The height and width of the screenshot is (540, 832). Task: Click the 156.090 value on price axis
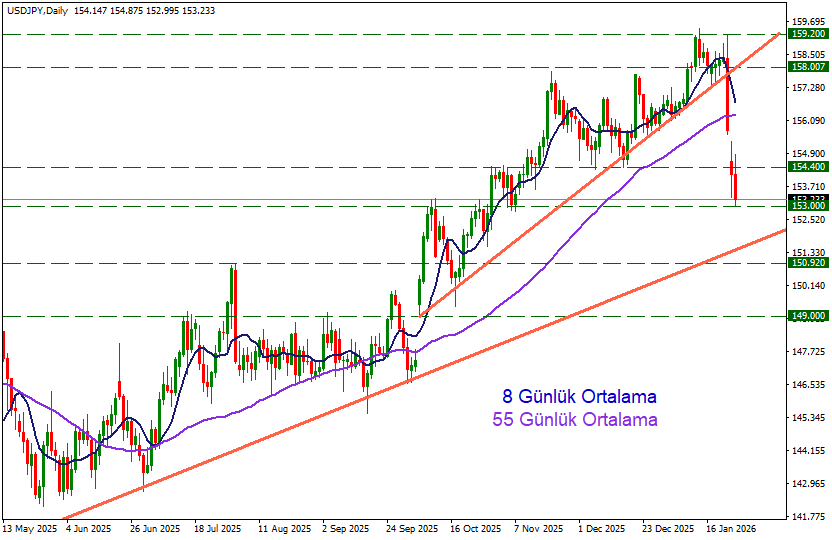tap(806, 121)
